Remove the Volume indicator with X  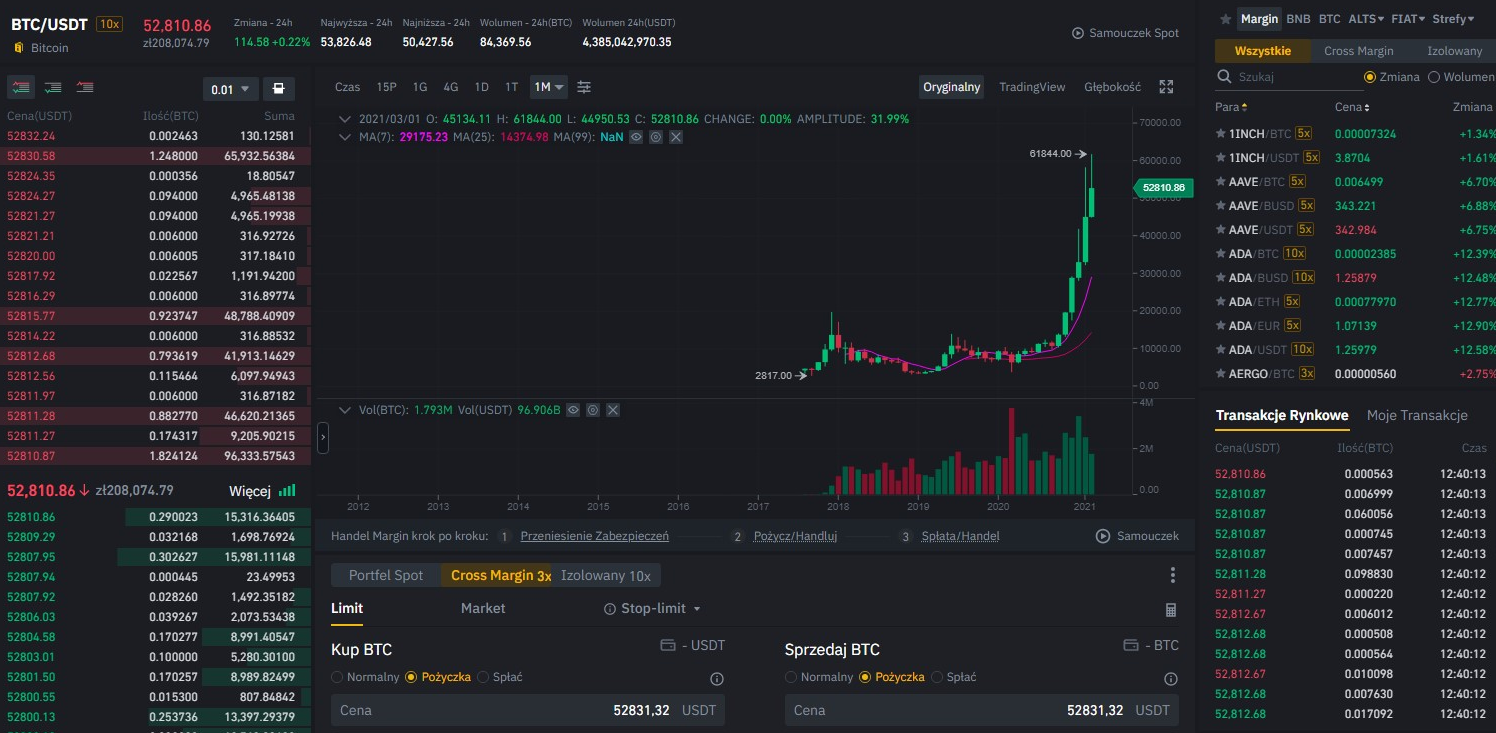(x=613, y=410)
